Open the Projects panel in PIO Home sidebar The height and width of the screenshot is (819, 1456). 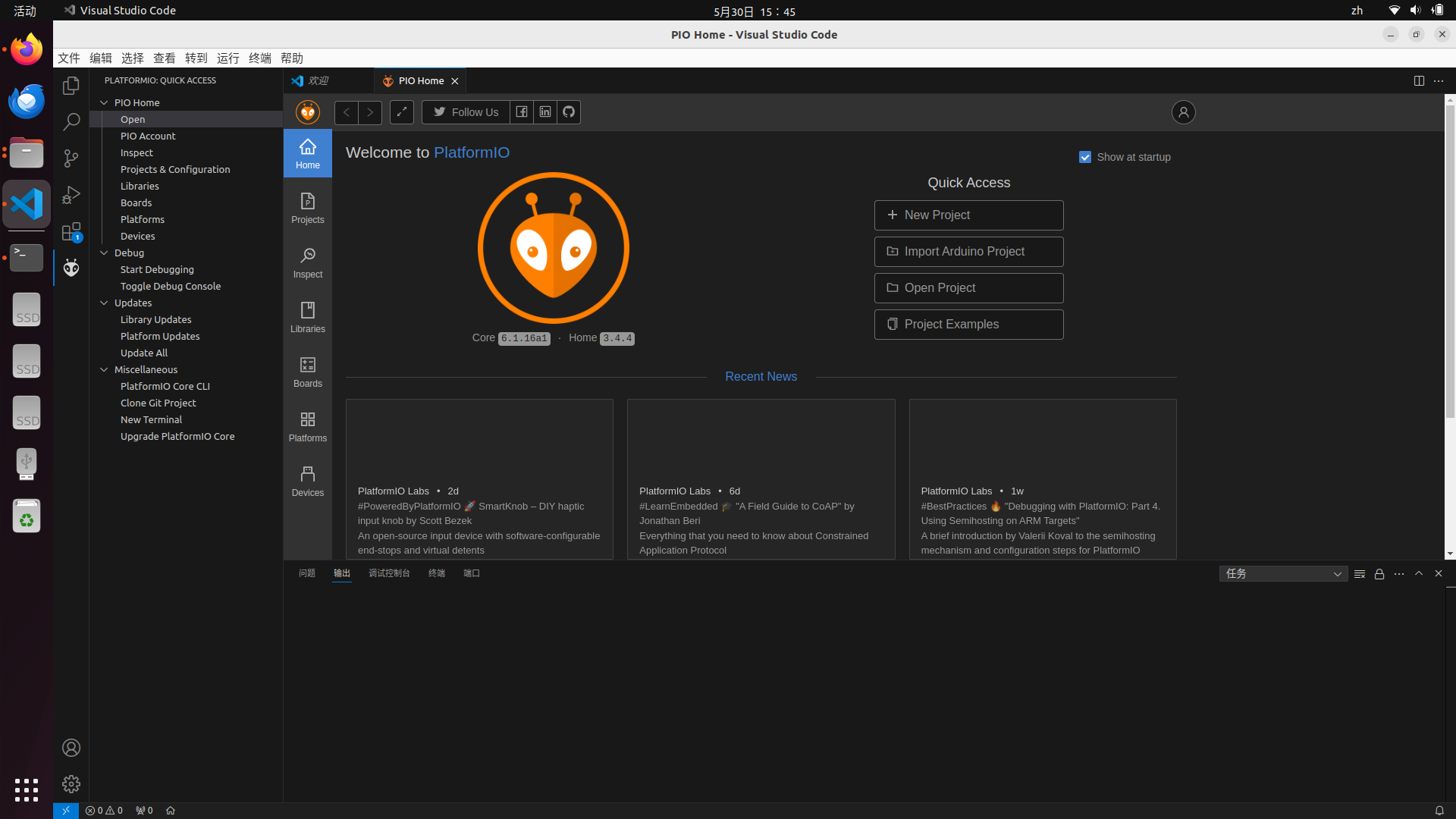tap(307, 208)
